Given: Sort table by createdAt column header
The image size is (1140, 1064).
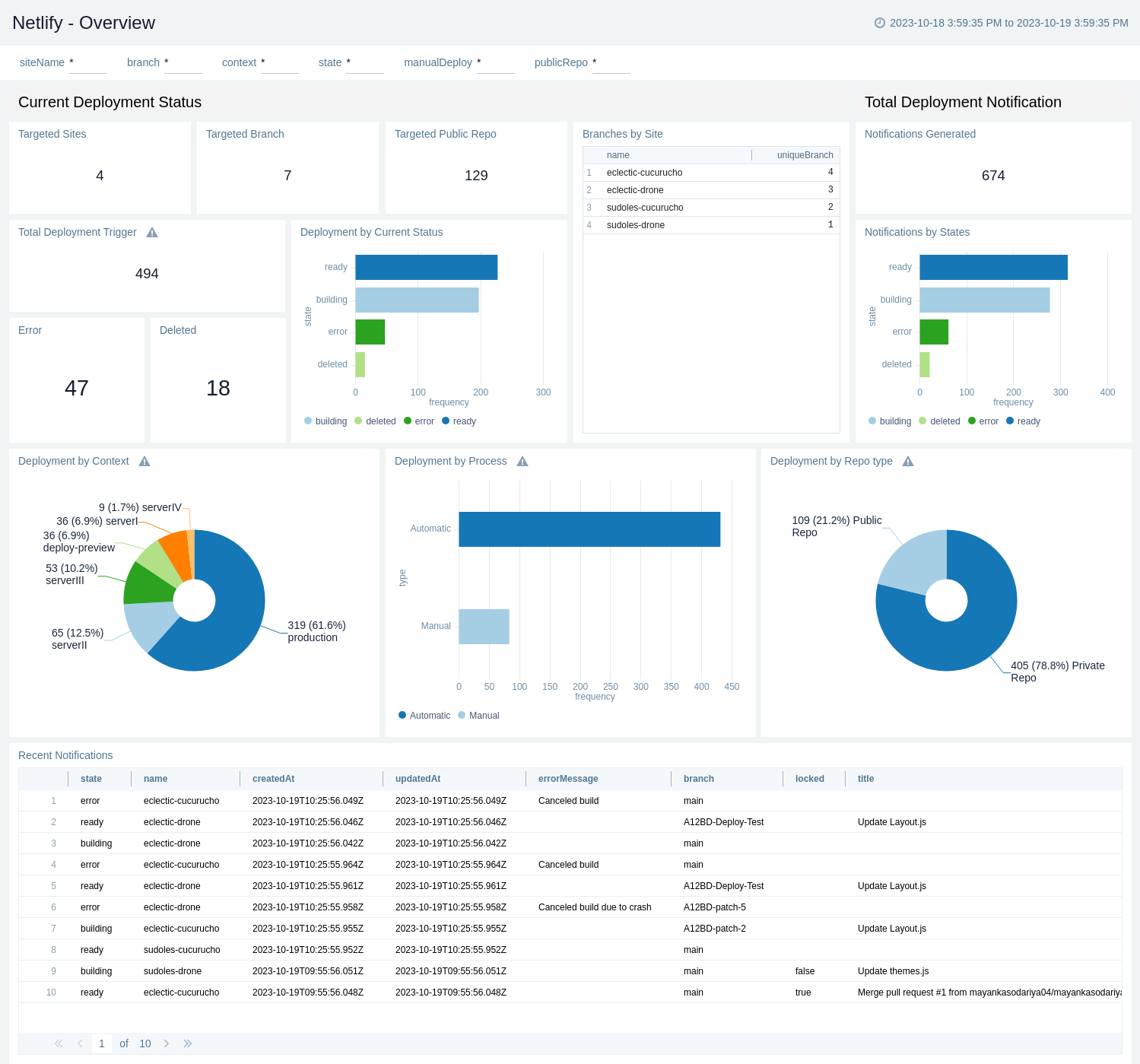Looking at the screenshot, I should point(274,779).
